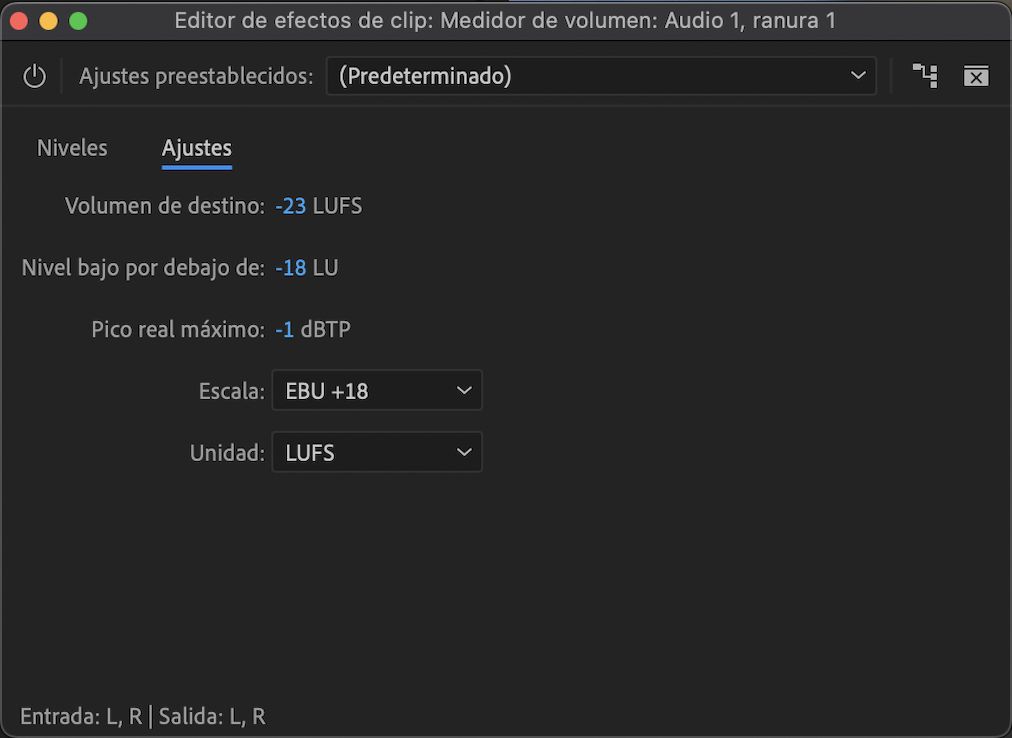Open the Escala dropdown showing EBU +18

pos(376,390)
